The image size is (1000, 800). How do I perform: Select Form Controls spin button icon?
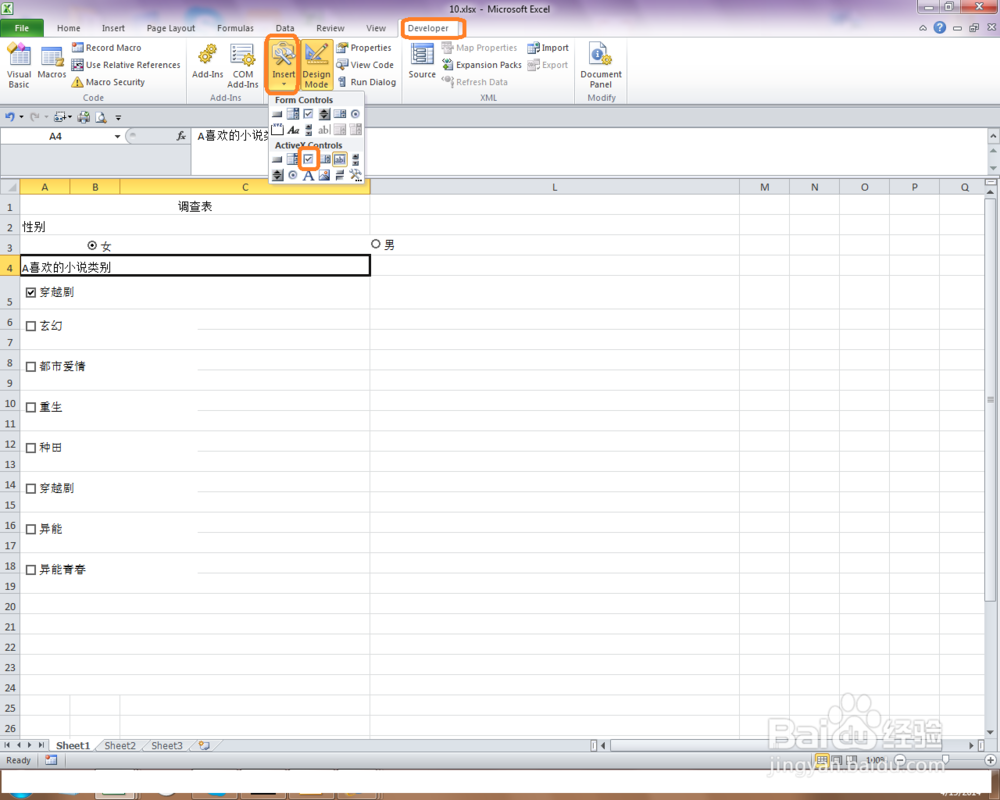(324, 114)
